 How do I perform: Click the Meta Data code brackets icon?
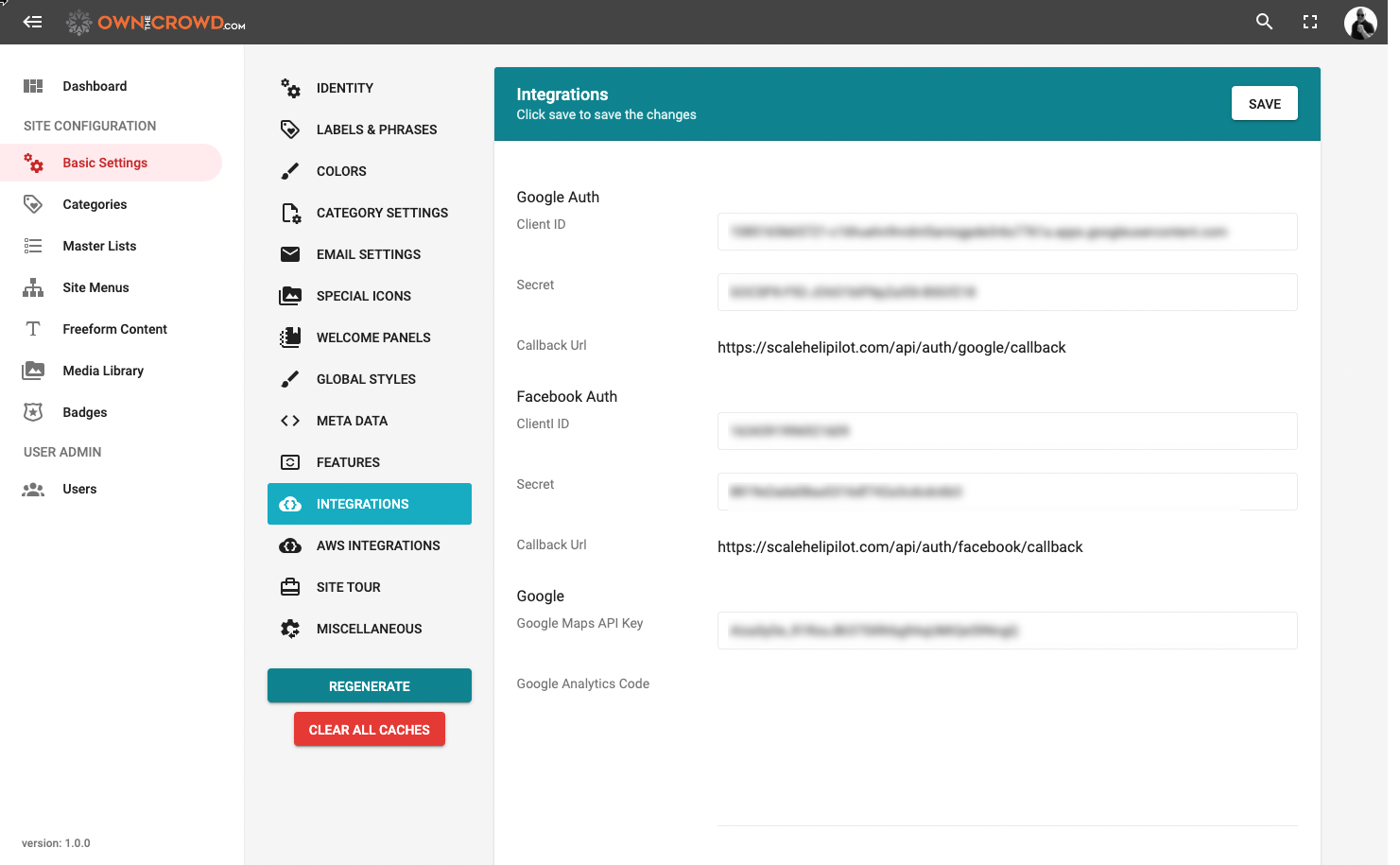click(290, 421)
